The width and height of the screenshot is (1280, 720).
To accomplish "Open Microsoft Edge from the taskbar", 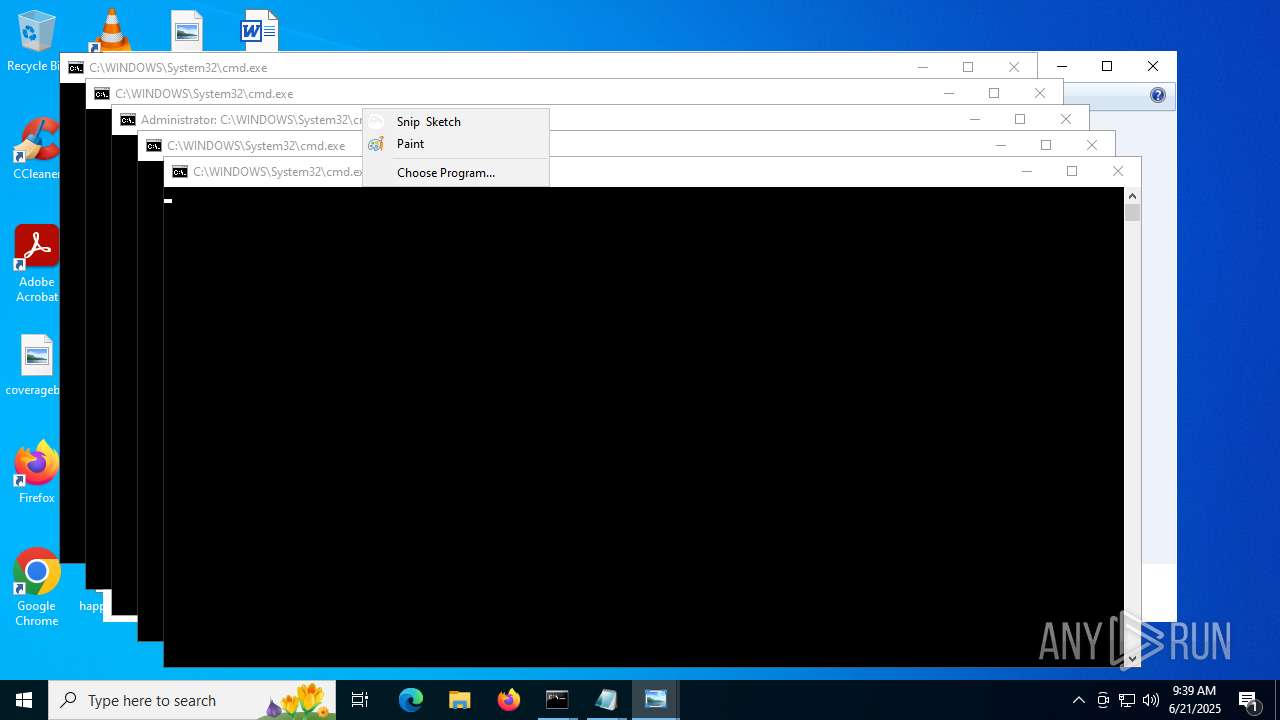I will coord(411,700).
